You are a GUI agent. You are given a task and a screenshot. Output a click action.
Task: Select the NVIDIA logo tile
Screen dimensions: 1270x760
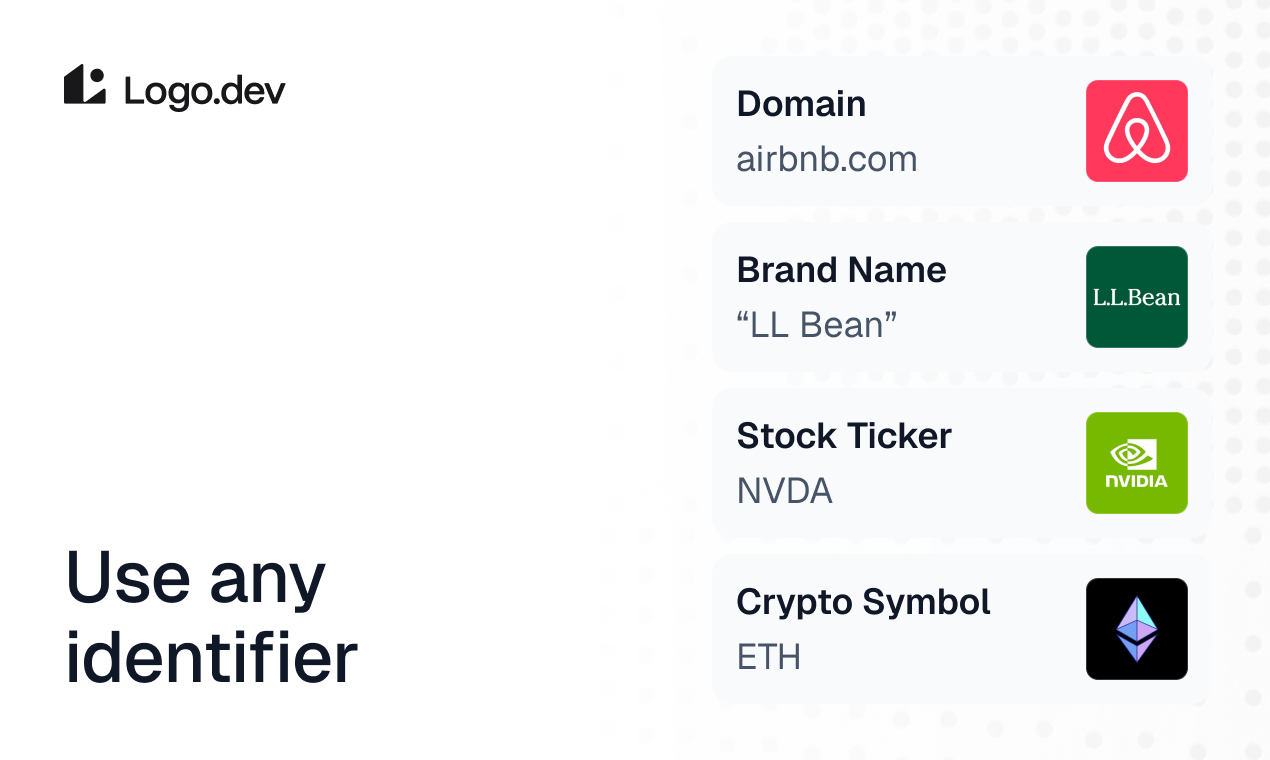coord(1136,463)
